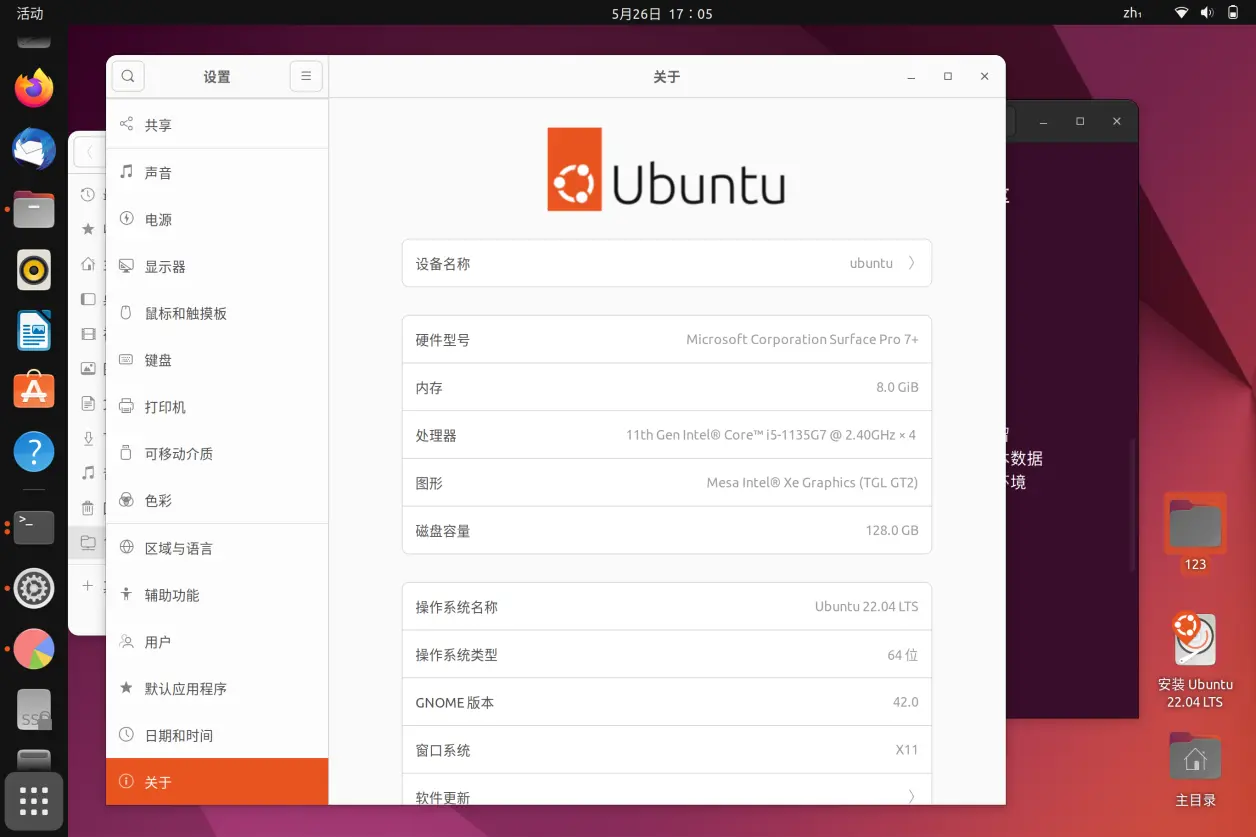The width and height of the screenshot is (1256, 837).
Task: Click plus other locations in Files sidebar
Action: [x=88, y=585]
